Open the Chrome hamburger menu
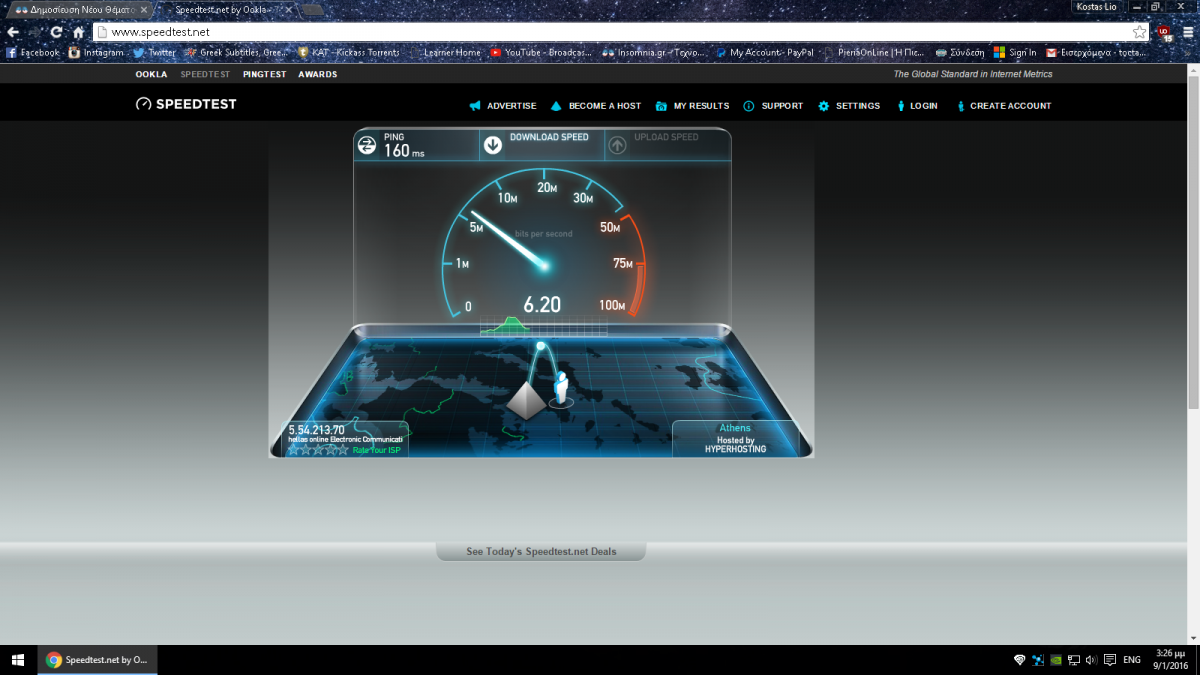This screenshot has height=675, width=1200. point(1187,32)
